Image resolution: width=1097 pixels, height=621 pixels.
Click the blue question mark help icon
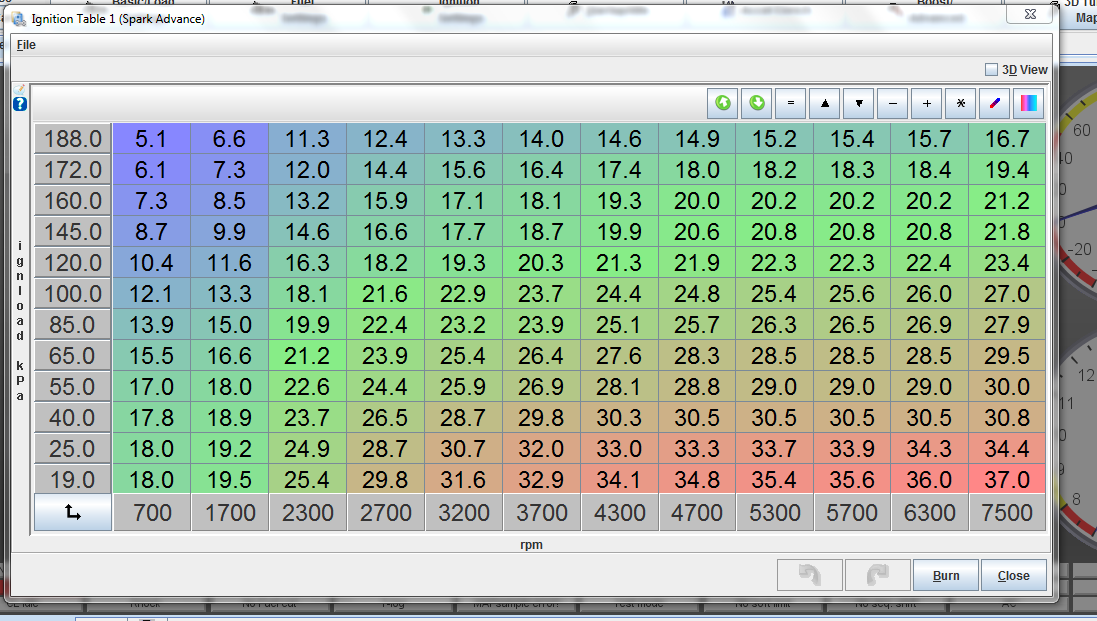(20, 104)
